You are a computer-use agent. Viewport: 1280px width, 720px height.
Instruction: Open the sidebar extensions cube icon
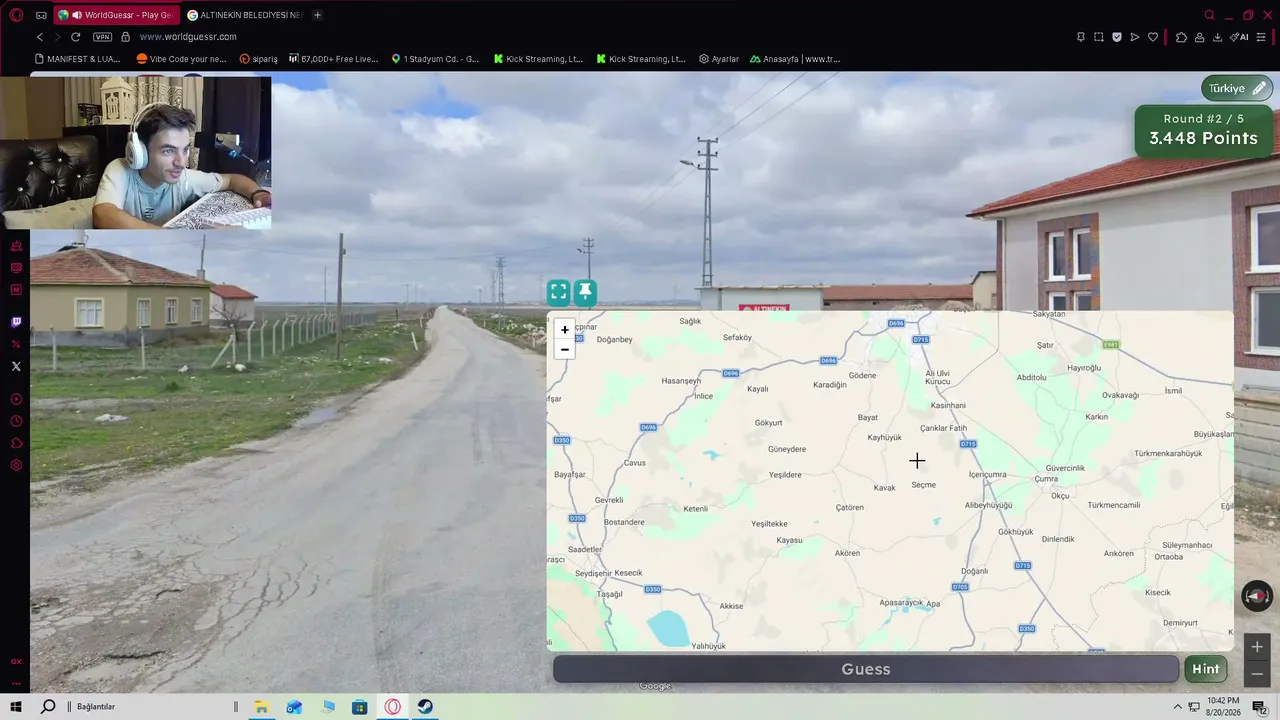tap(16, 443)
